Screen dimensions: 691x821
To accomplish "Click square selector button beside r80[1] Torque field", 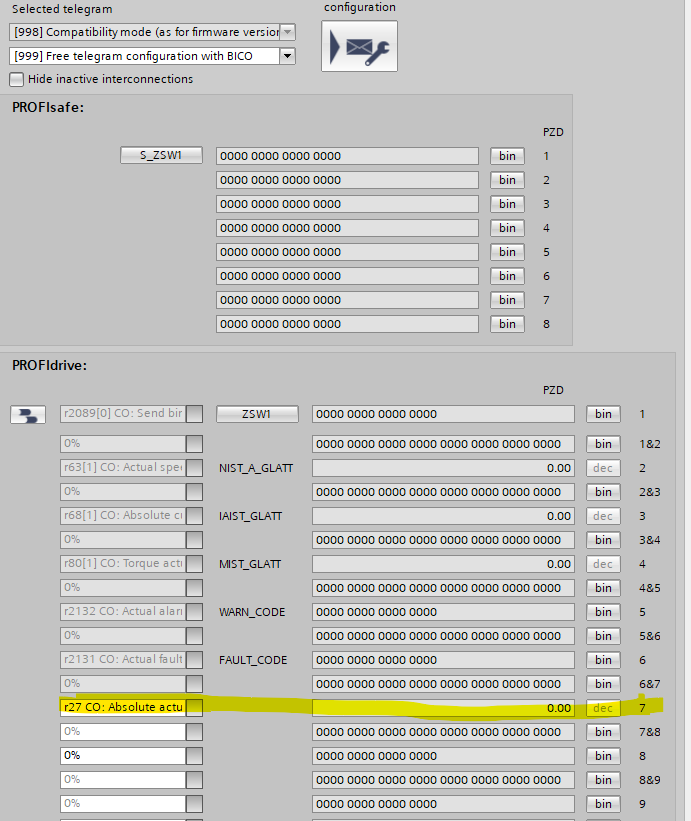I will pyautogui.click(x=195, y=564).
